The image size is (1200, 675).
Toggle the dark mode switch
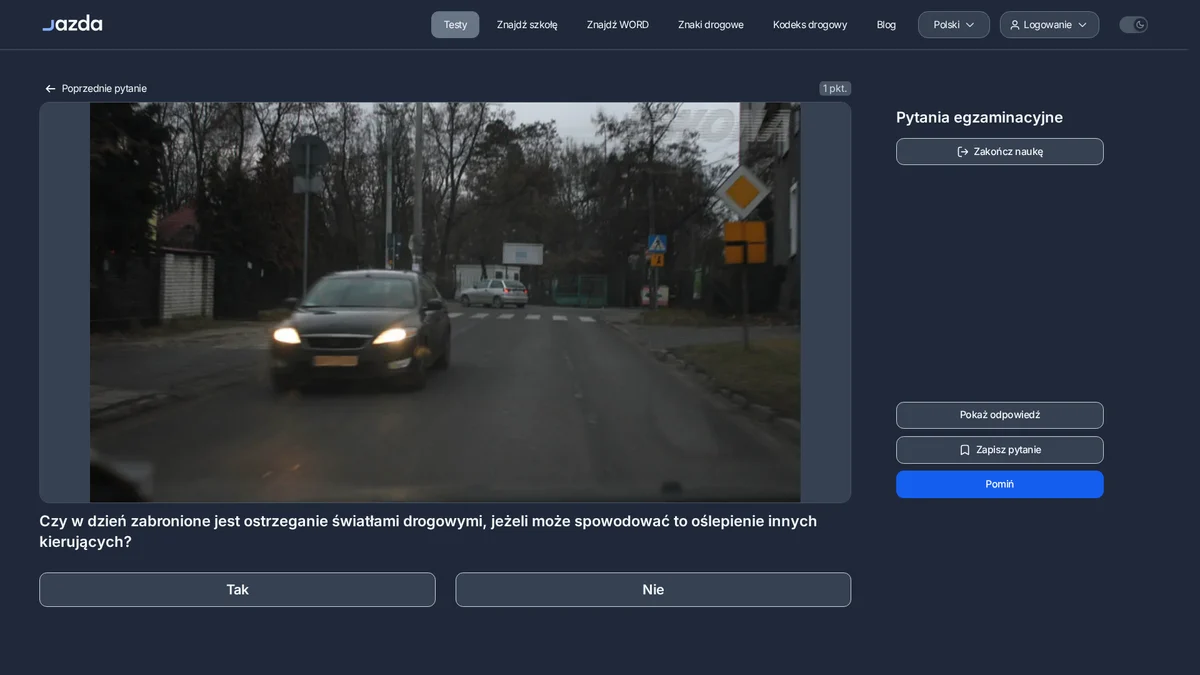tap(1133, 25)
